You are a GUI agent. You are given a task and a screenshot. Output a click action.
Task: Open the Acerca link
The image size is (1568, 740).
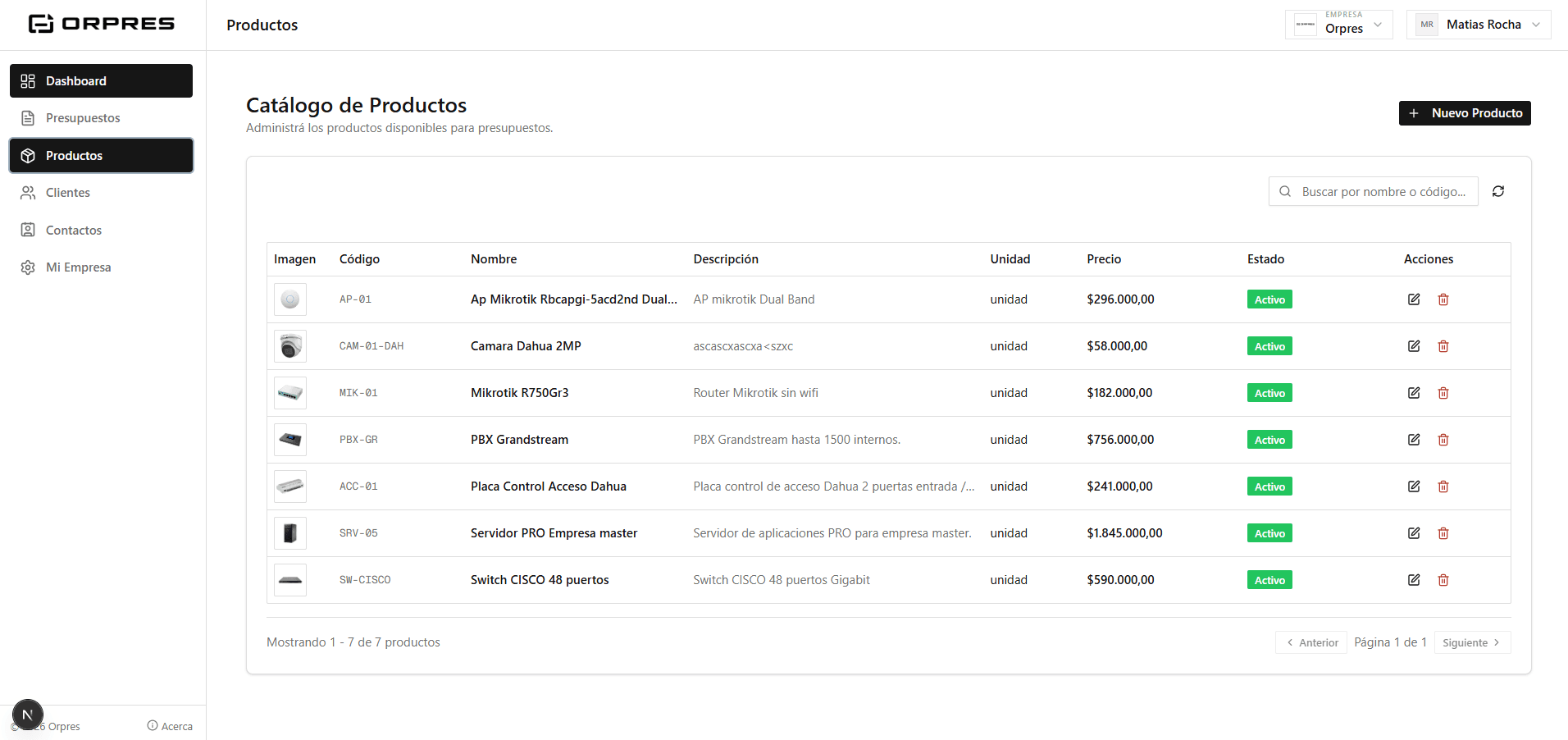coord(170,726)
